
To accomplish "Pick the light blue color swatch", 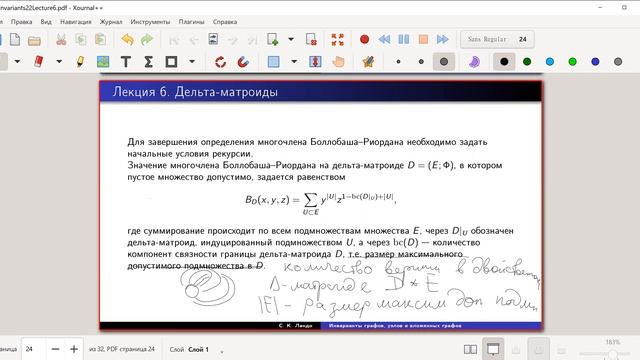I will (550, 62).
